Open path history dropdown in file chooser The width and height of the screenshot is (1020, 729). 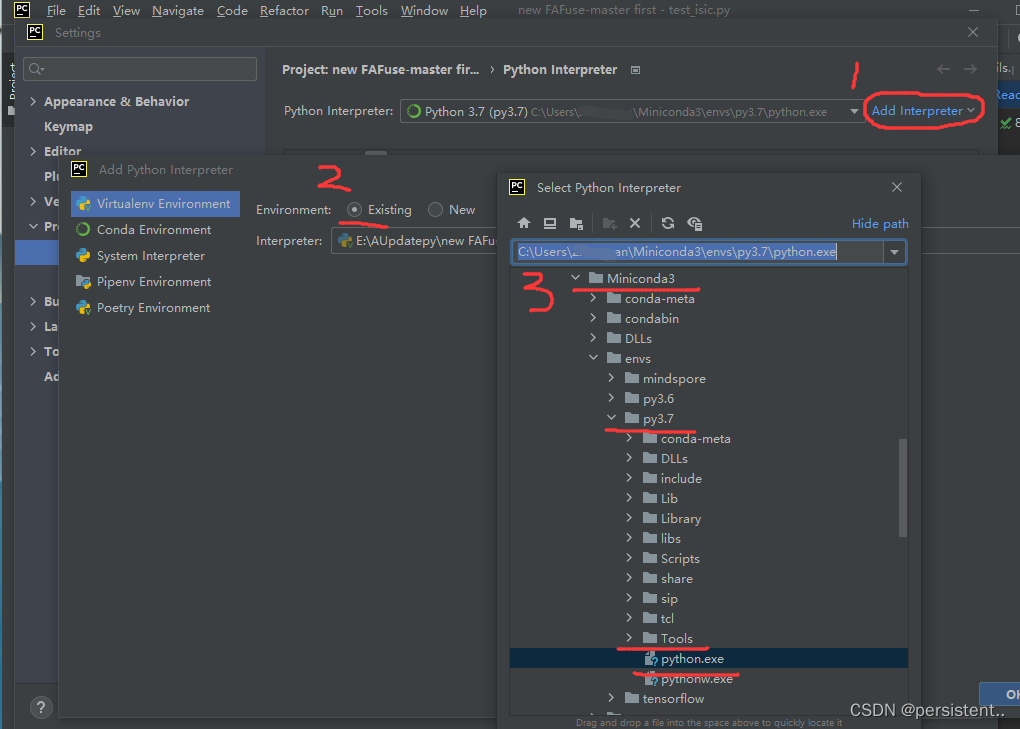click(894, 252)
